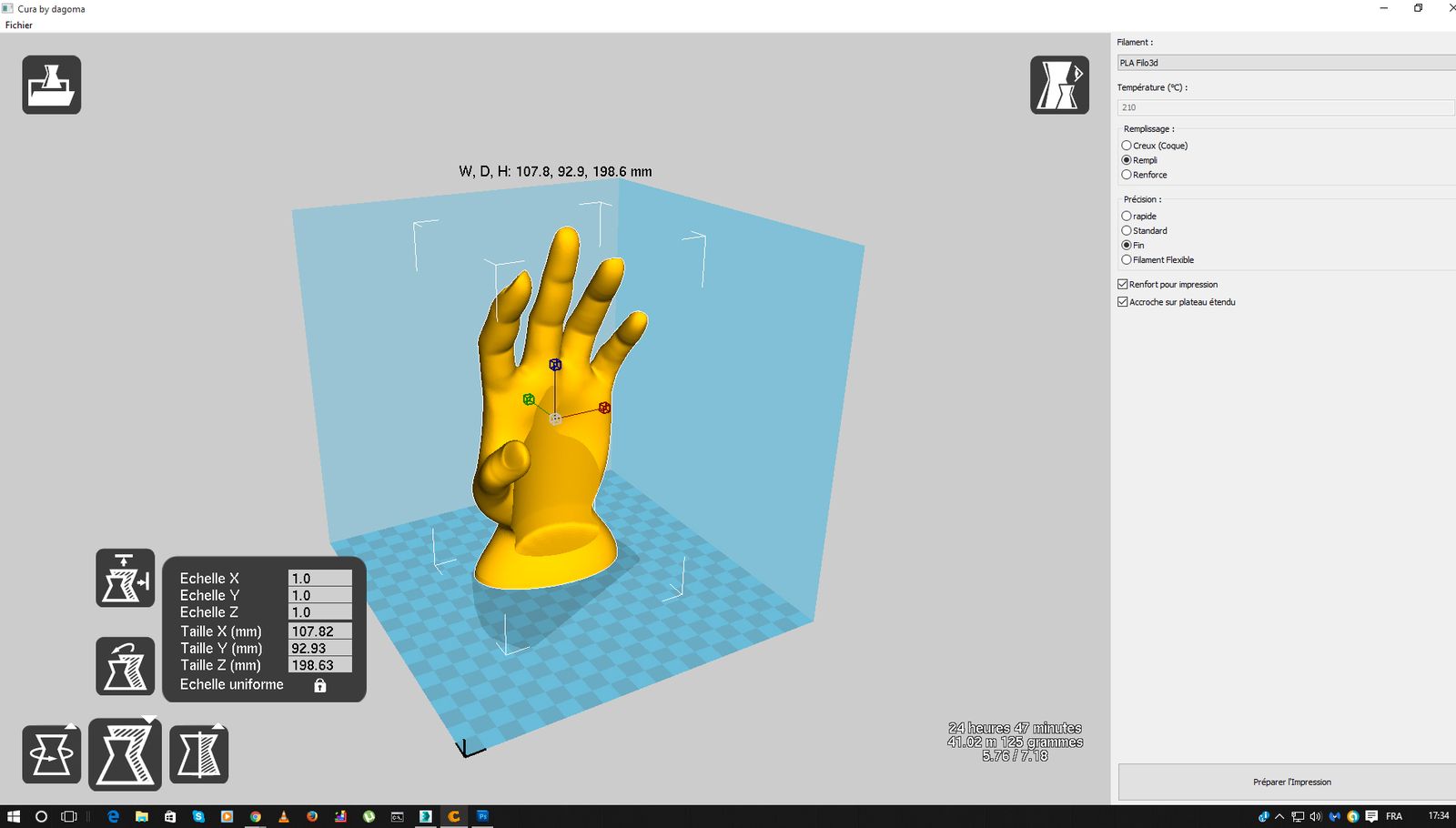
Task: Open the Action Center notifications
Action: (x=1371, y=816)
